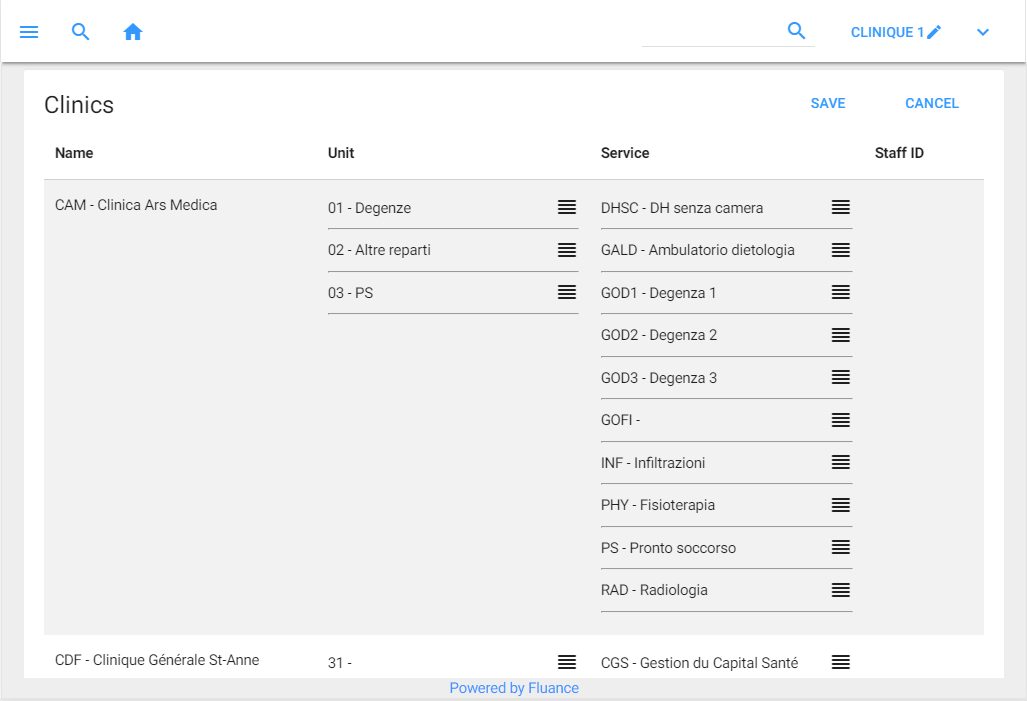Screen dimensions: 1027x701
Task: Cancel the clinics changes
Action: [x=931, y=103]
